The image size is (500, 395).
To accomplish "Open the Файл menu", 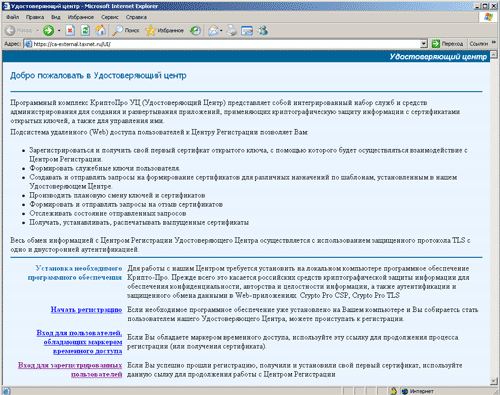I will tap(12, 17).
